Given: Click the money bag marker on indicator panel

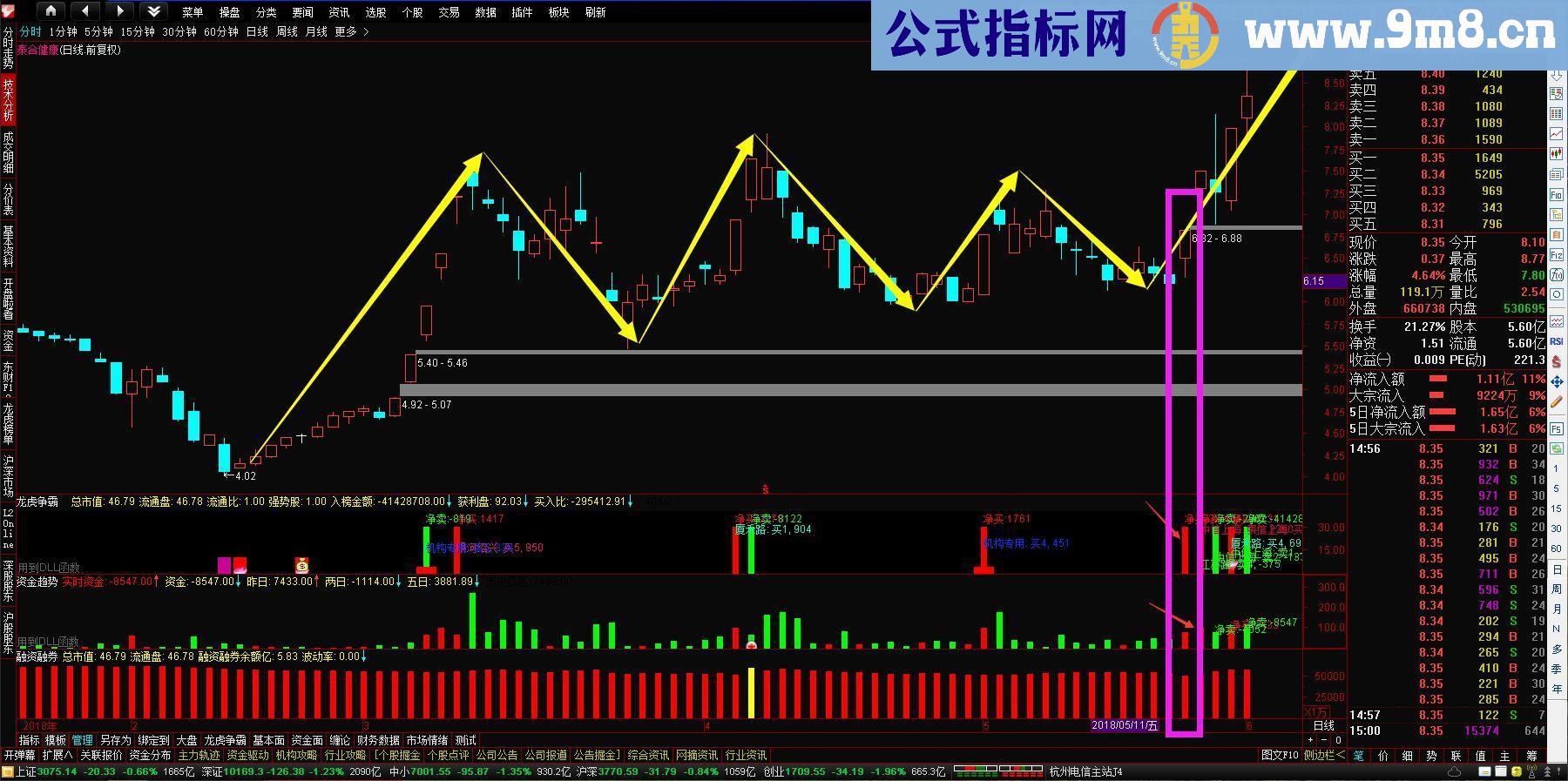Looking at the screenshot, I should [301, 565].
